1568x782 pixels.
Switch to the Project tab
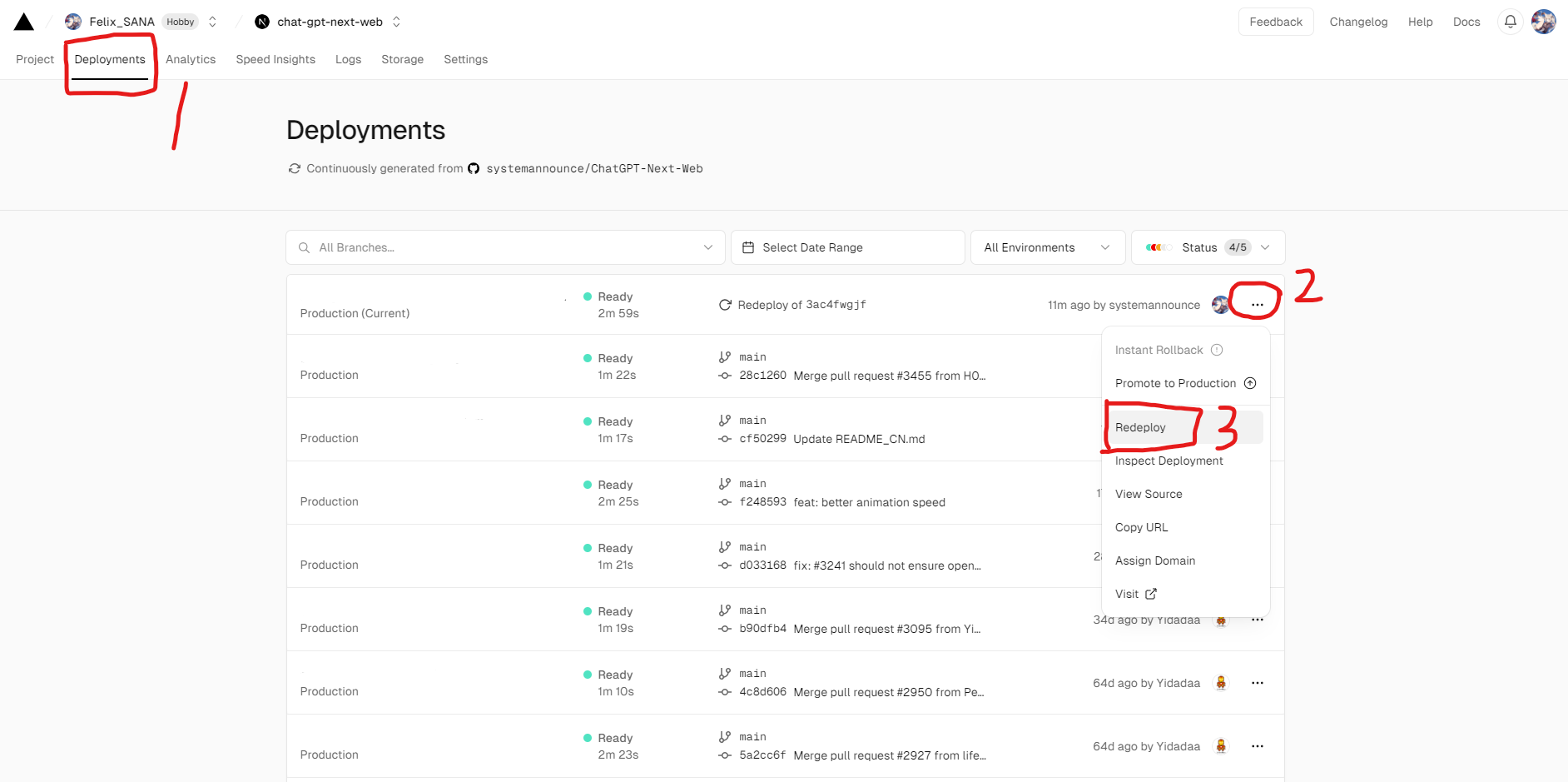(x=35, y=59)
